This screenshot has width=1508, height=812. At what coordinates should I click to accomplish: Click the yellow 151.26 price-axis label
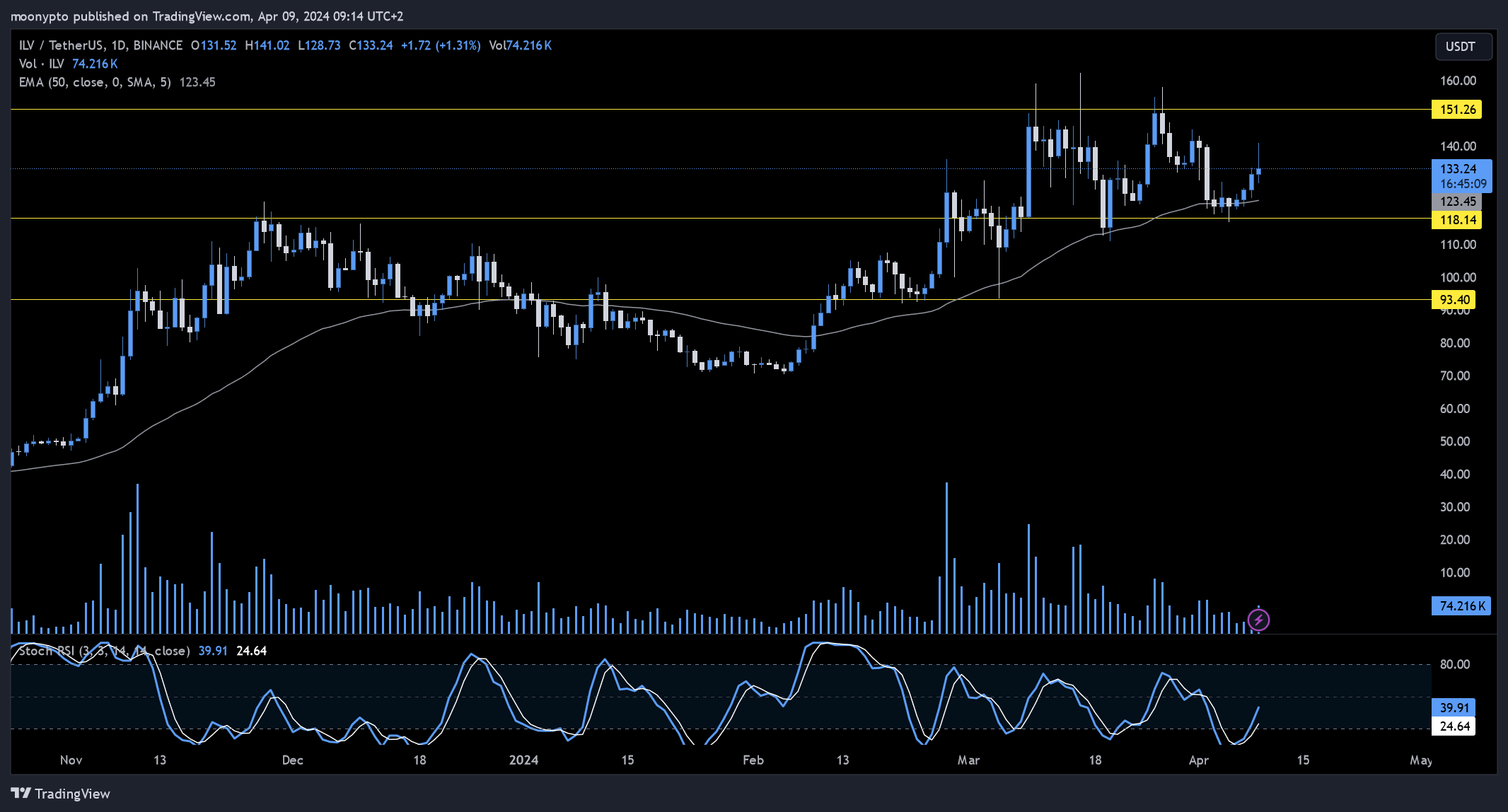(1457, 110)
